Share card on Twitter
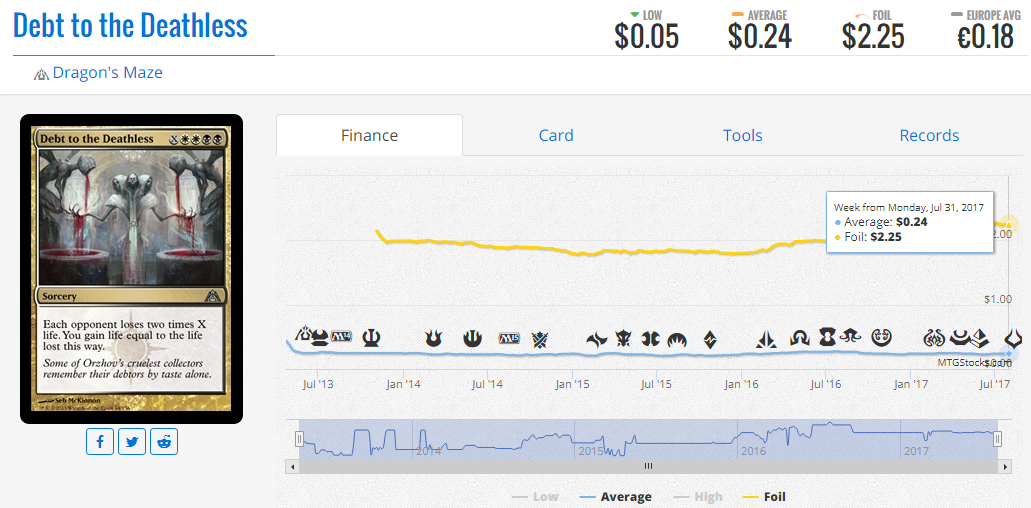 pos(132,442)
